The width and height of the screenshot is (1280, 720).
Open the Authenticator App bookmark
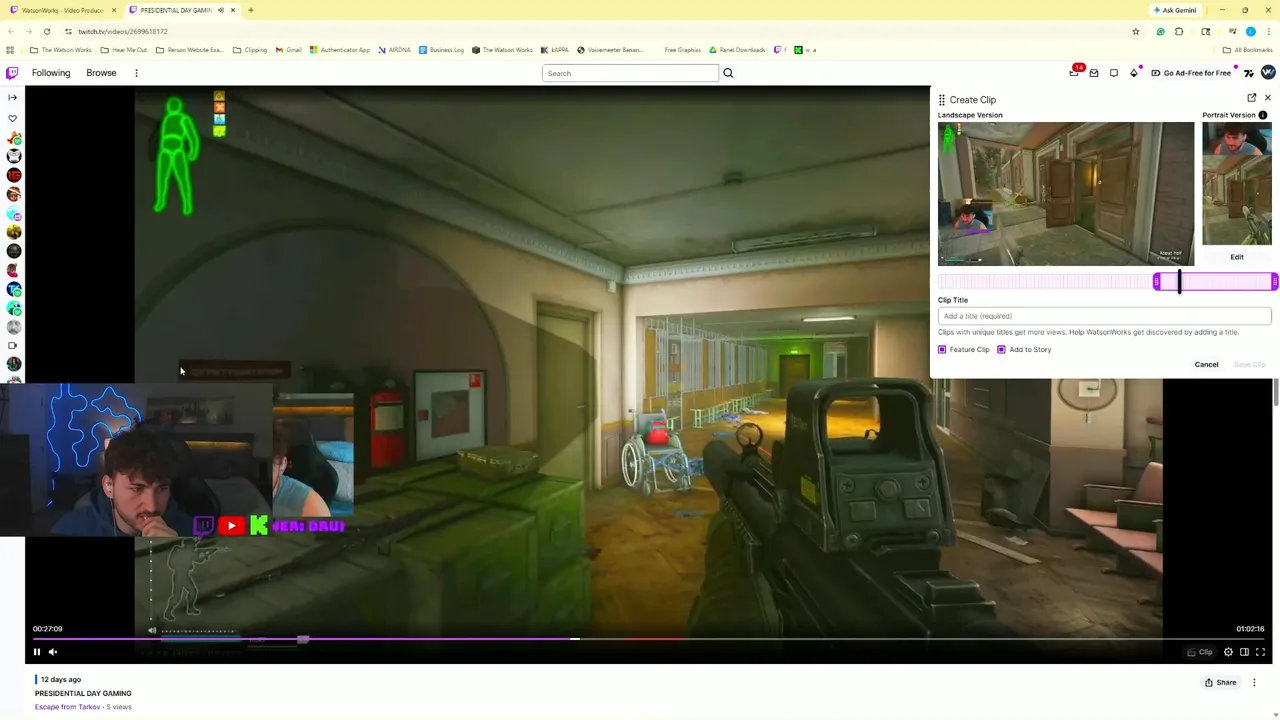pos(340,50)
